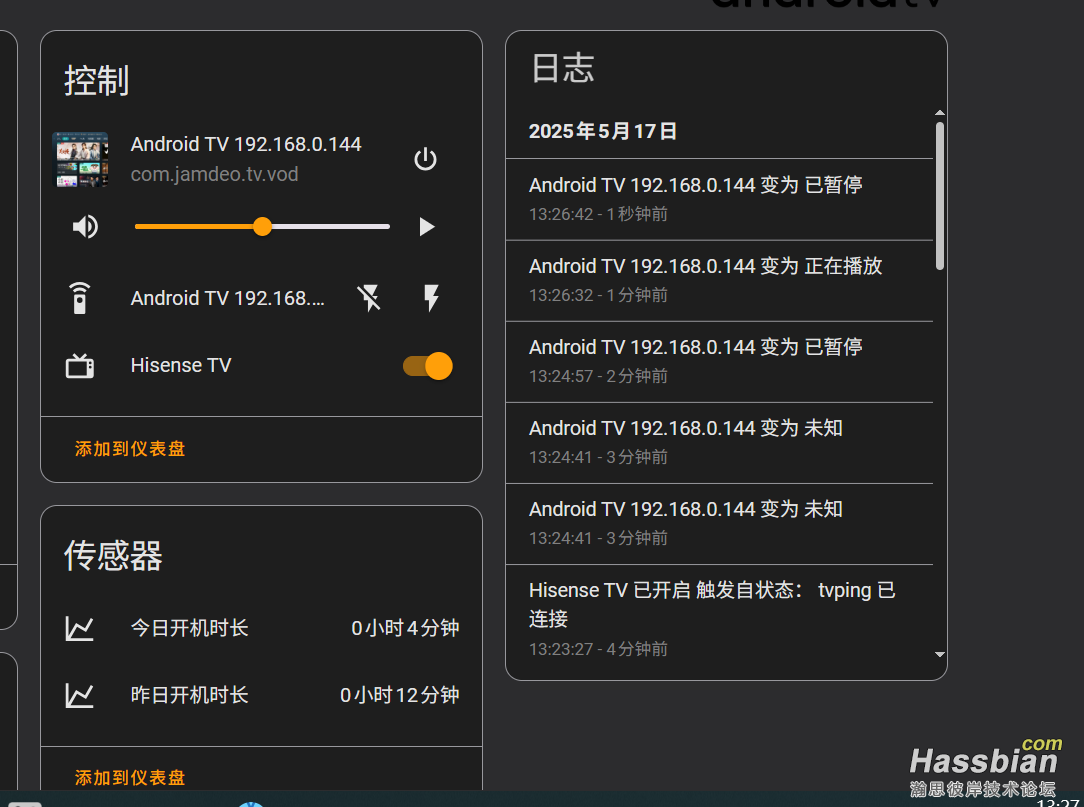1084x807 pixels.
Task: Click the log scrollbar thumb
Action: pyautogui.click(x=940, y=196)
